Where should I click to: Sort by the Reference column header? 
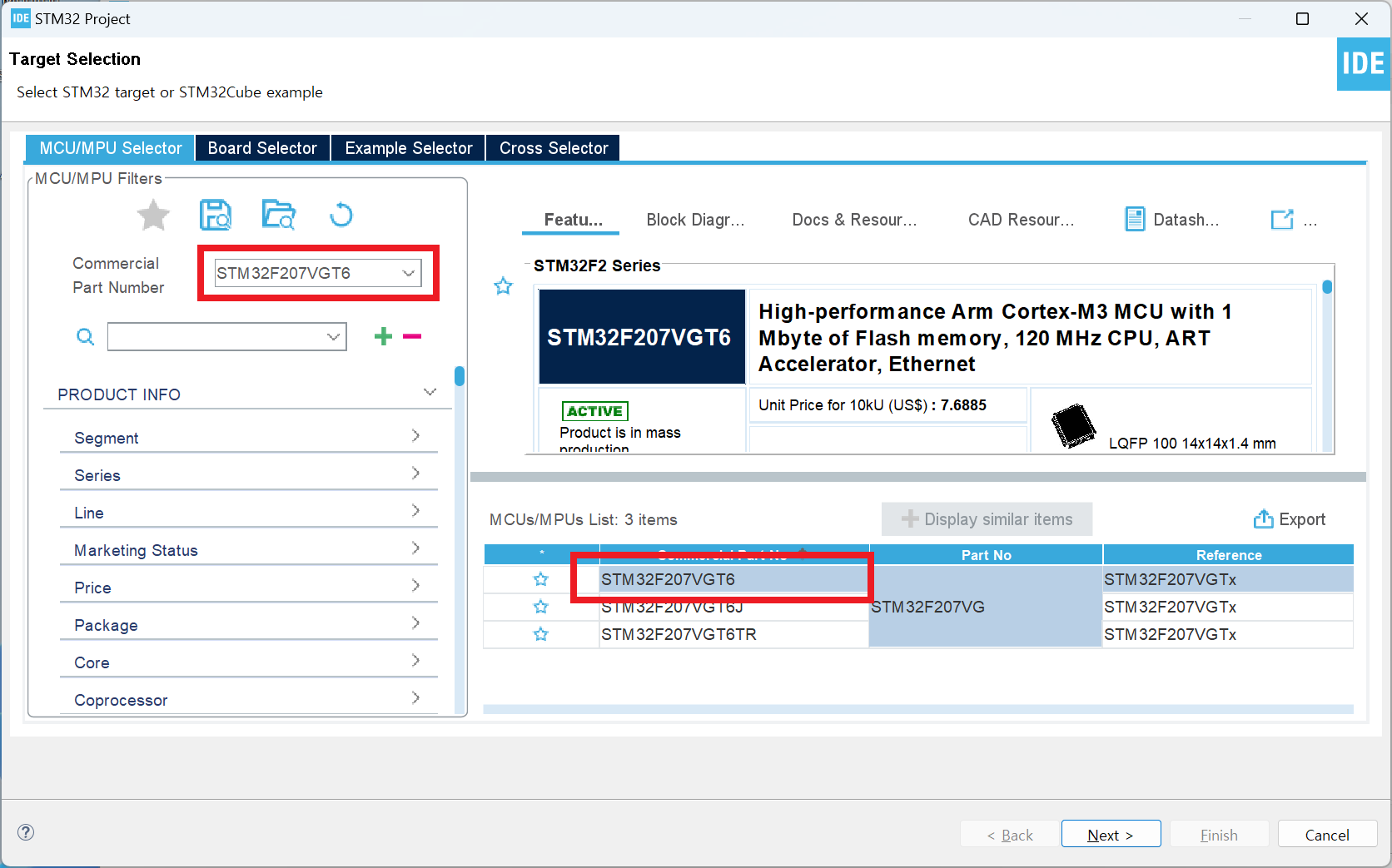pos(1229,555)
